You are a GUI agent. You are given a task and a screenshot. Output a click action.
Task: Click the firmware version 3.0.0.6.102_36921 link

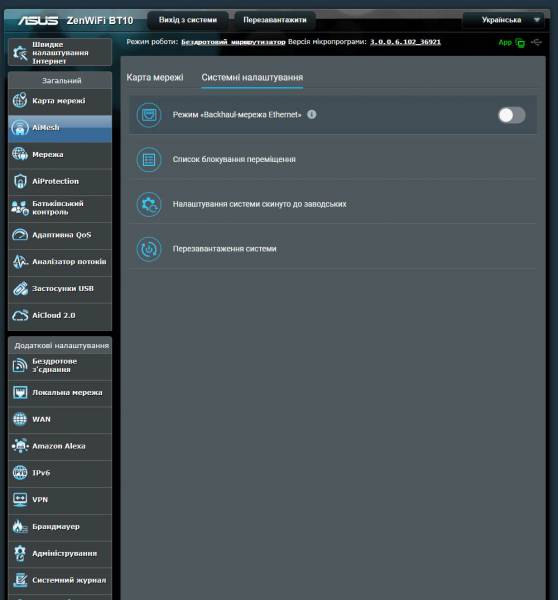click(x=405, y=42)
